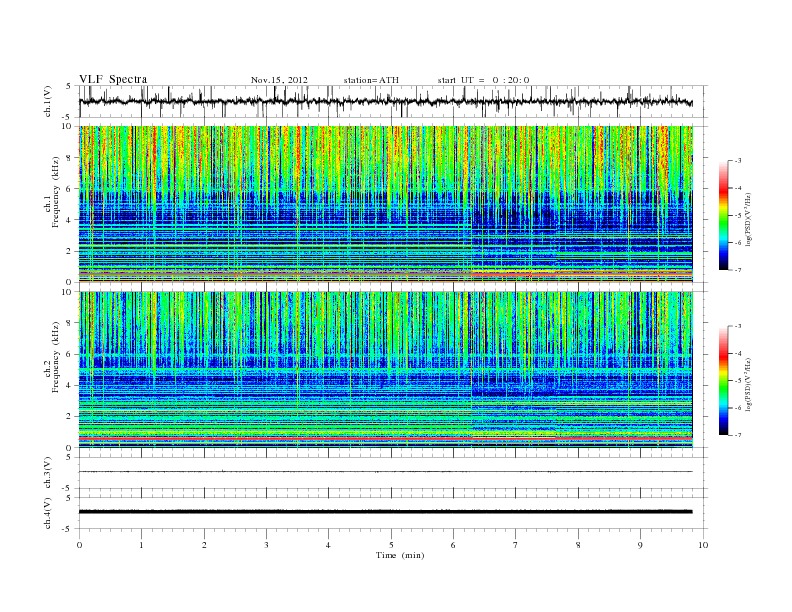Click the '-3' tick on ch.2 colorbar
This screenshot has width=792, height=612.
(x=738, y=326)
